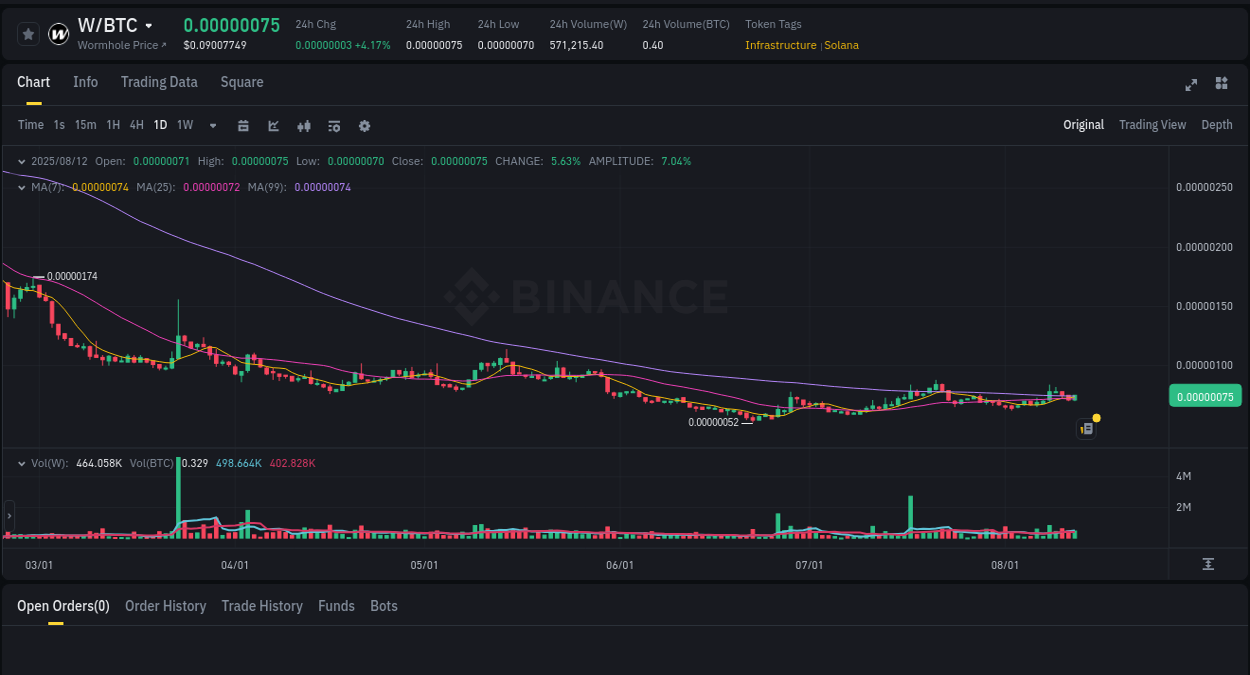Viewport: 1250px width, 675px height.
Task: Open chart settings gear icon
Action: click(364, 126)
